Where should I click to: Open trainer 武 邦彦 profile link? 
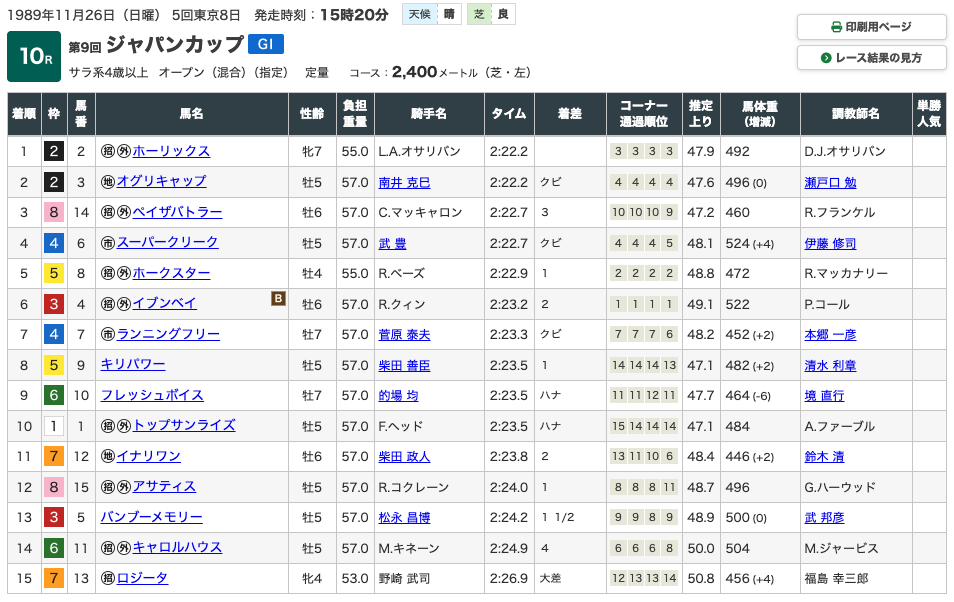[x=824, y=517]
